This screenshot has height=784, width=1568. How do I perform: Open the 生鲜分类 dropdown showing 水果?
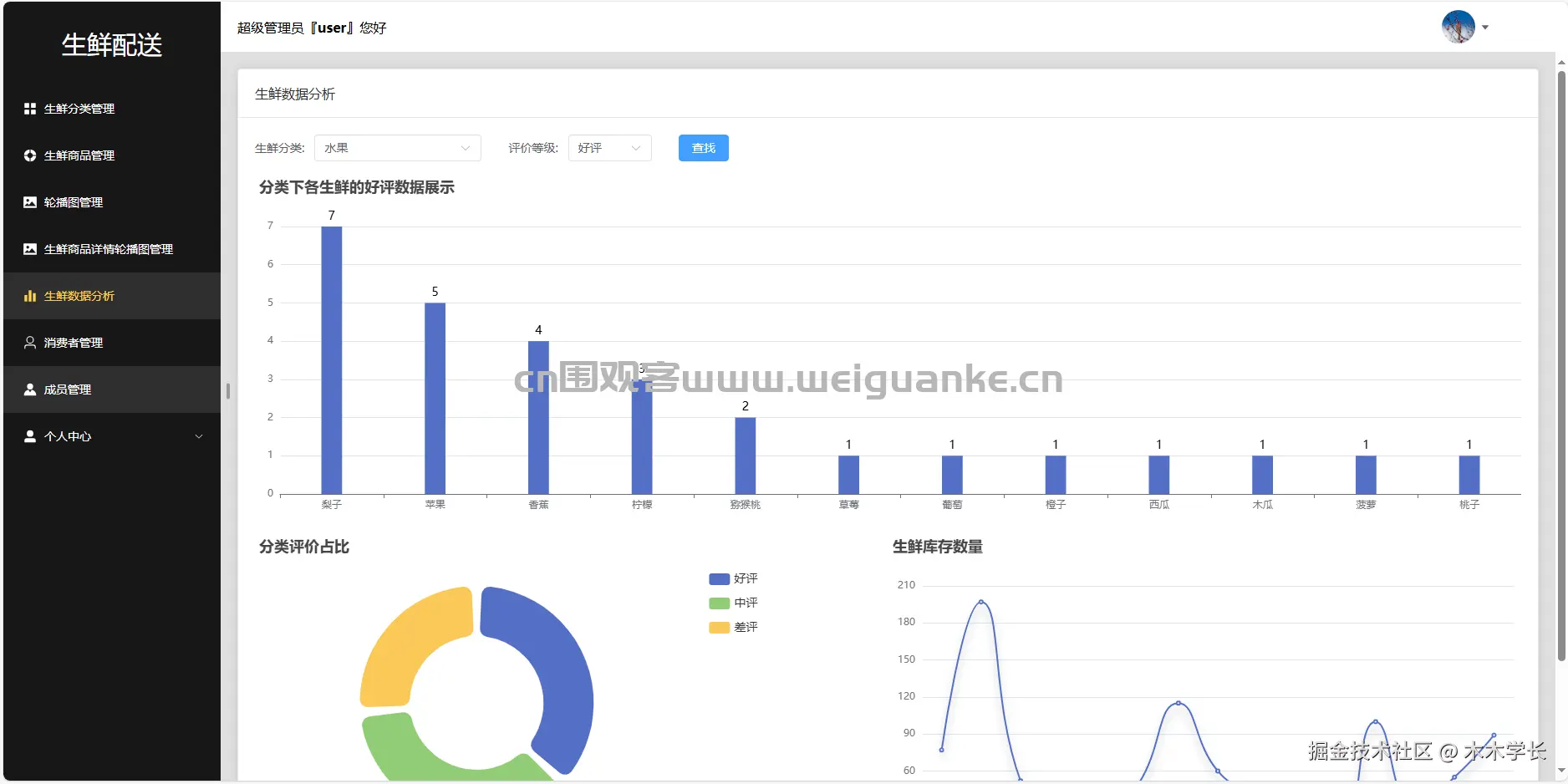click(x=398, y=148)
